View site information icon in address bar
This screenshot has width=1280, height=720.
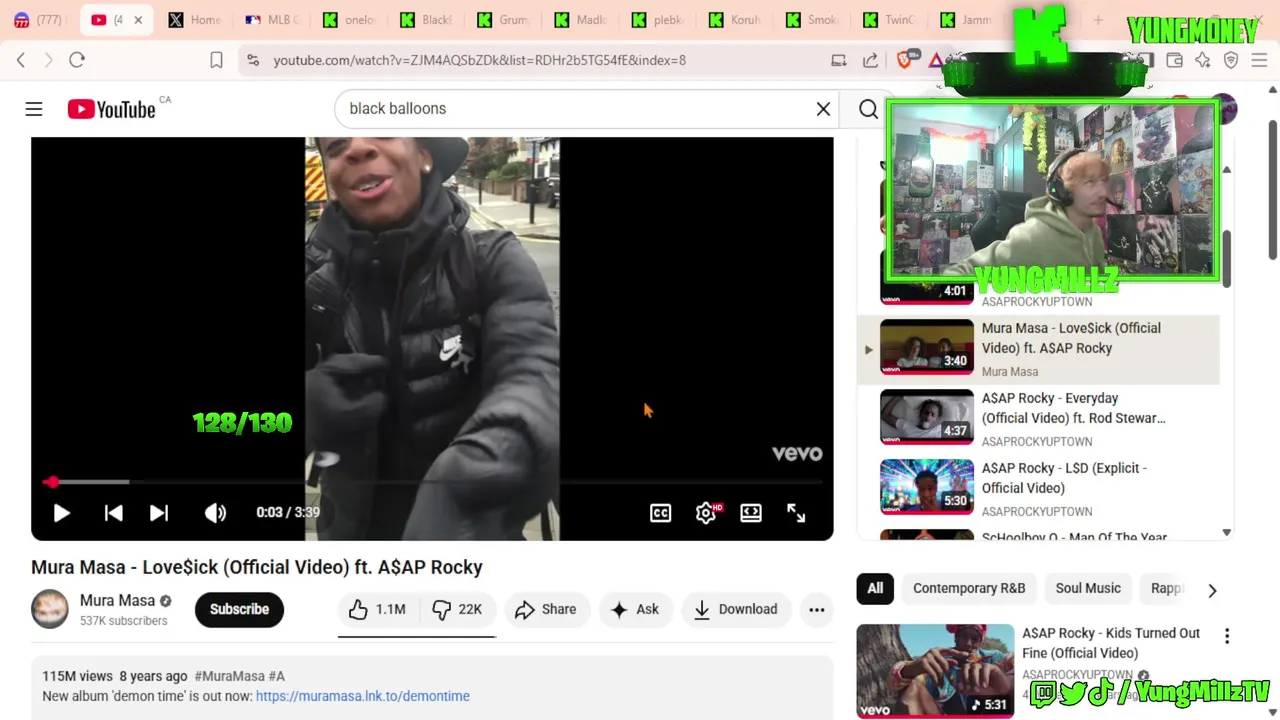click(253, 60)
